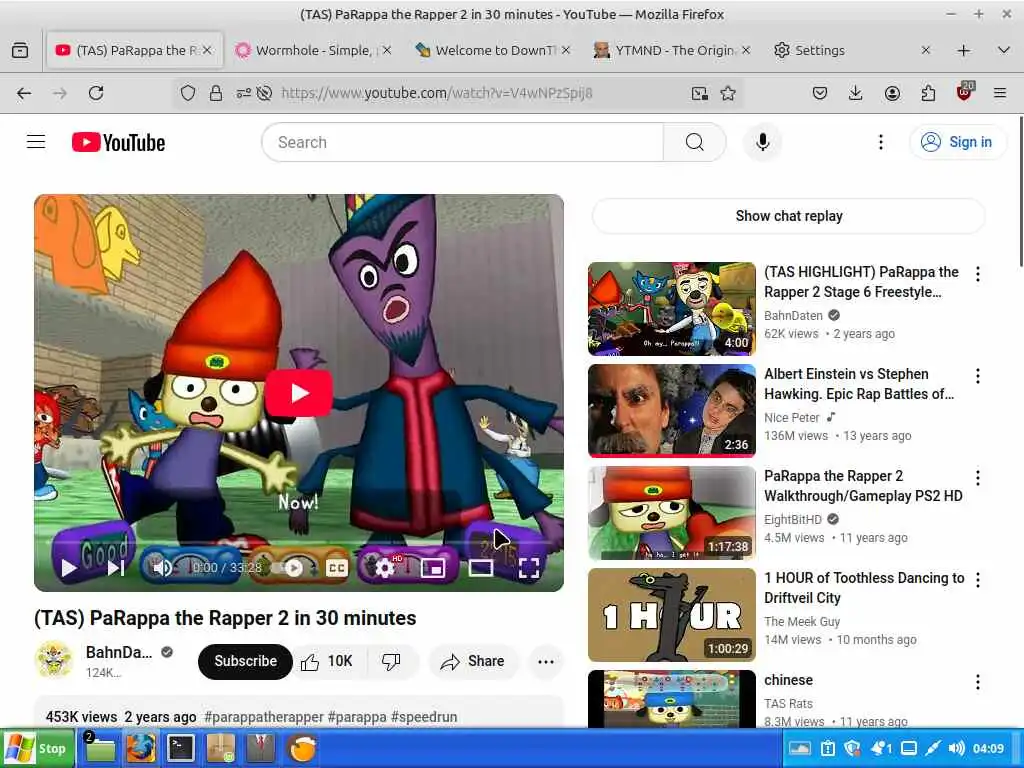The width and height of the screenshot is (1024, 768).
Task: Open Stage 6 Freestyle TAS Highlight thumbnail
Action: (x=671, y=309)
